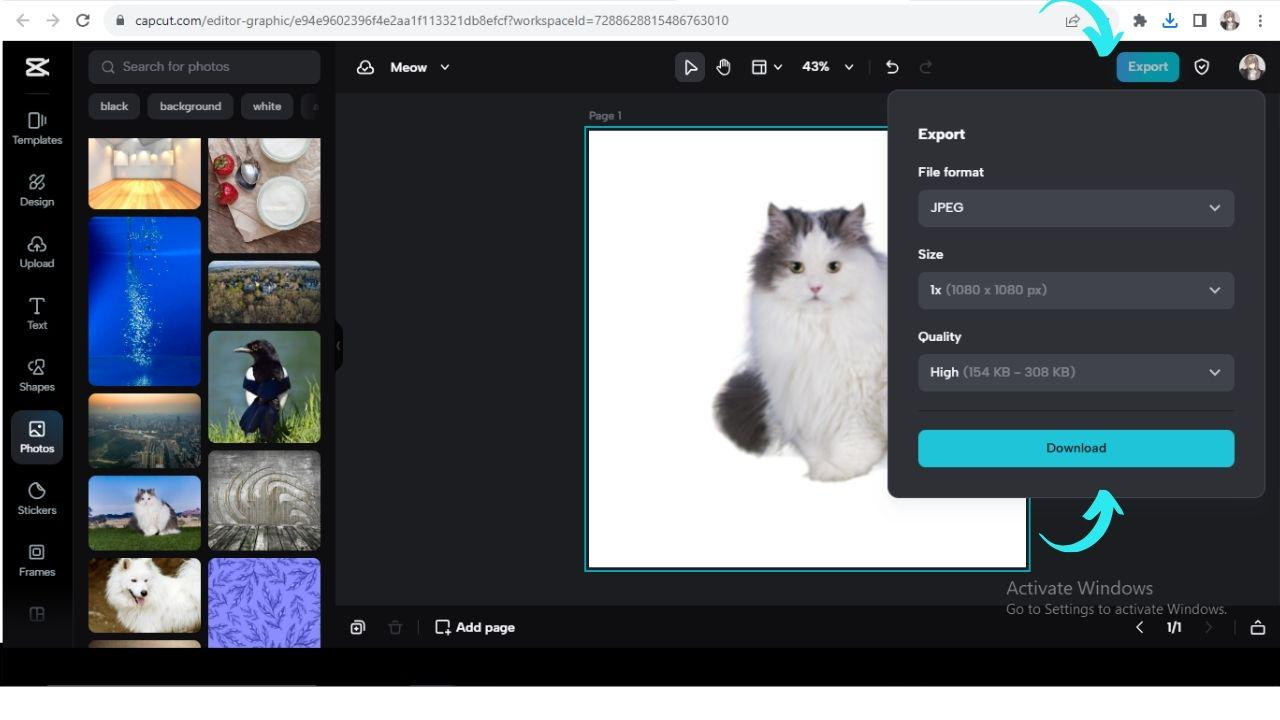Select the magpie bird photo
1280x720 pixels.
[x=264, y=387]
